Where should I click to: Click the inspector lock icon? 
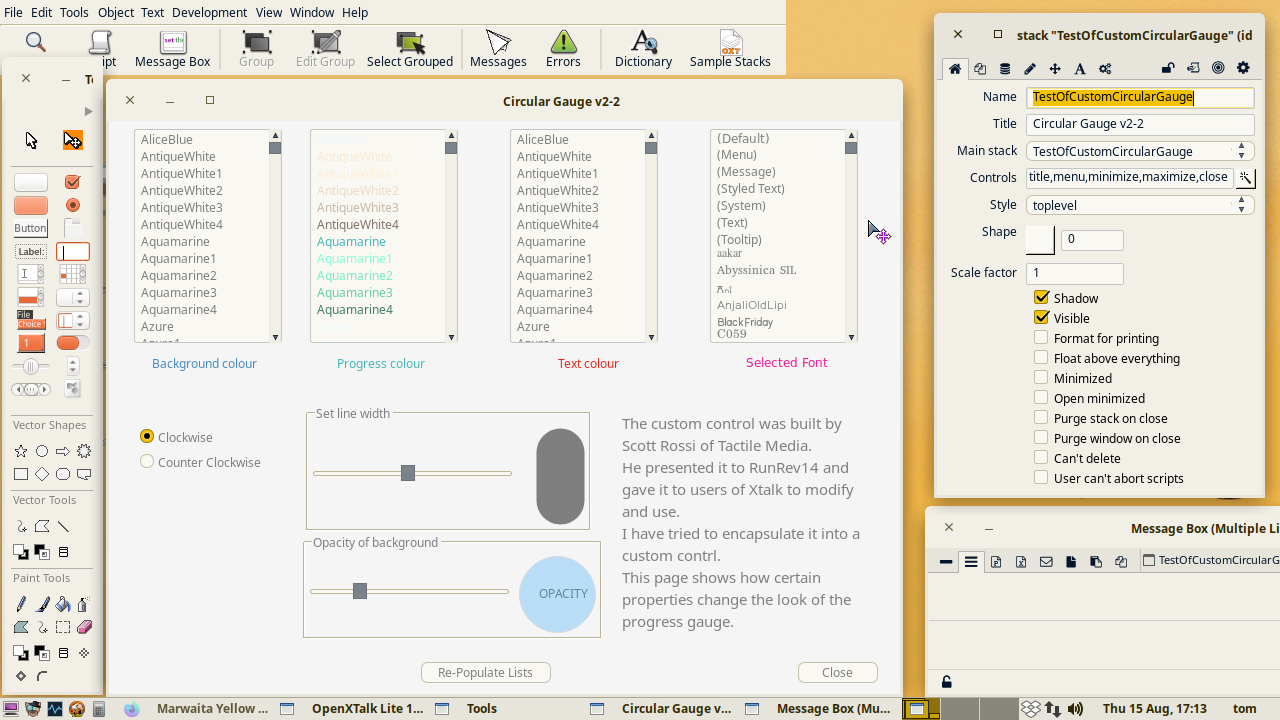pos(1168,68)
